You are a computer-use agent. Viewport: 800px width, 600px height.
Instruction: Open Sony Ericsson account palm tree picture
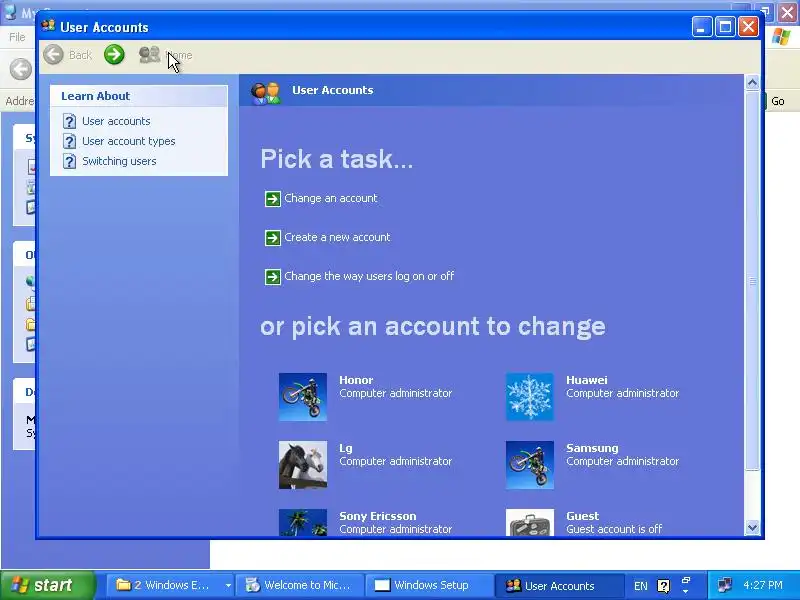coord(303,522)
